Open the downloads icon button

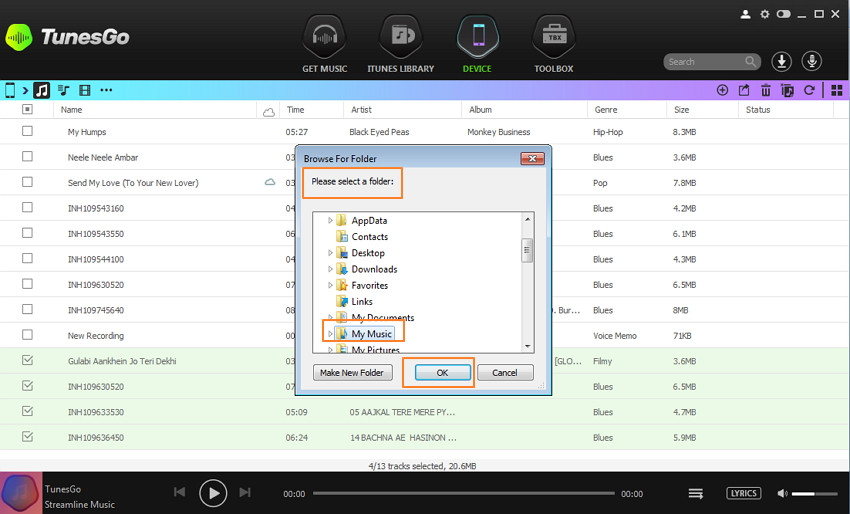tap(782, 61)
